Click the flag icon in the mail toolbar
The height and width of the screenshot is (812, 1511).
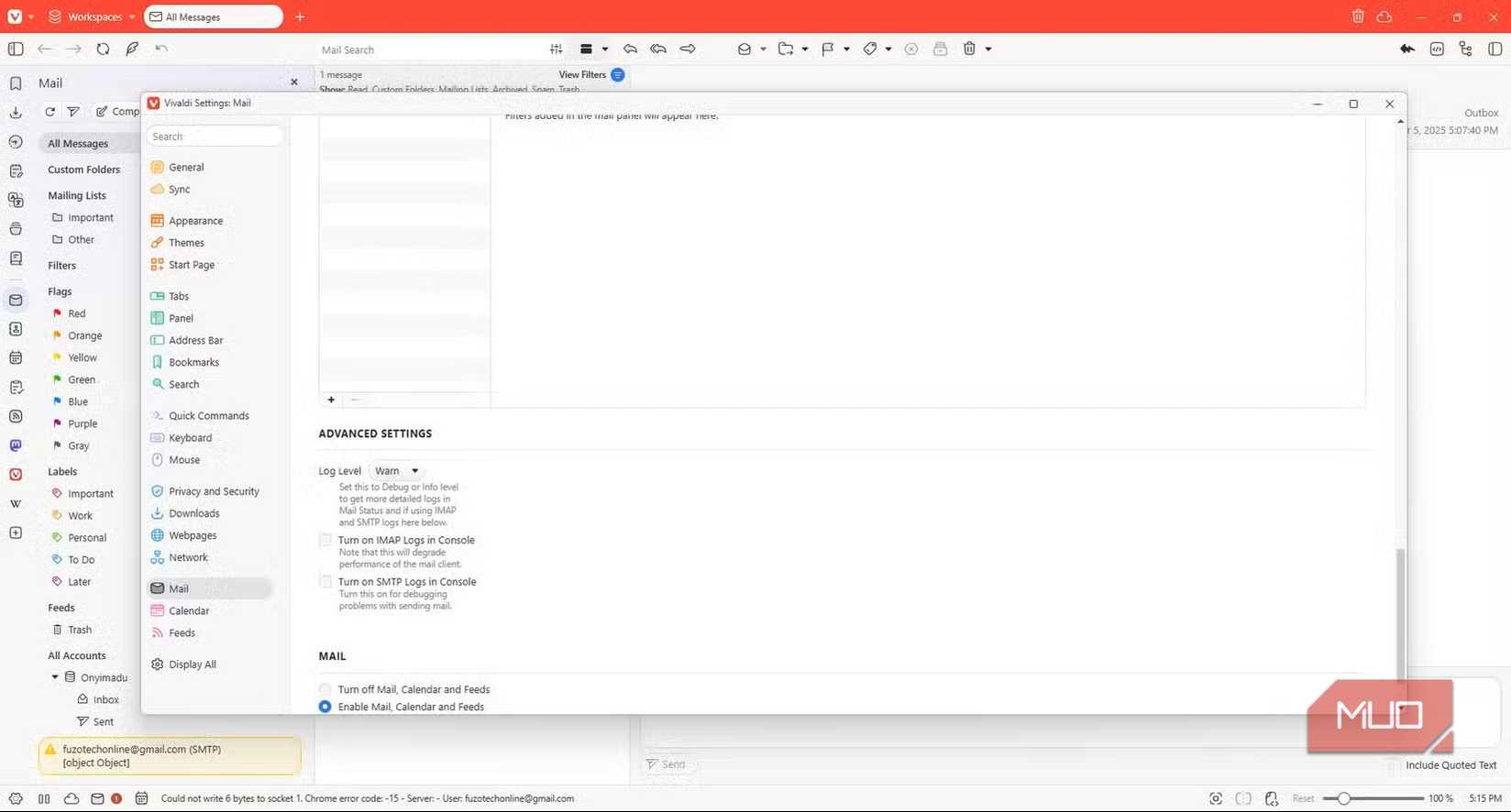[828, 49]
